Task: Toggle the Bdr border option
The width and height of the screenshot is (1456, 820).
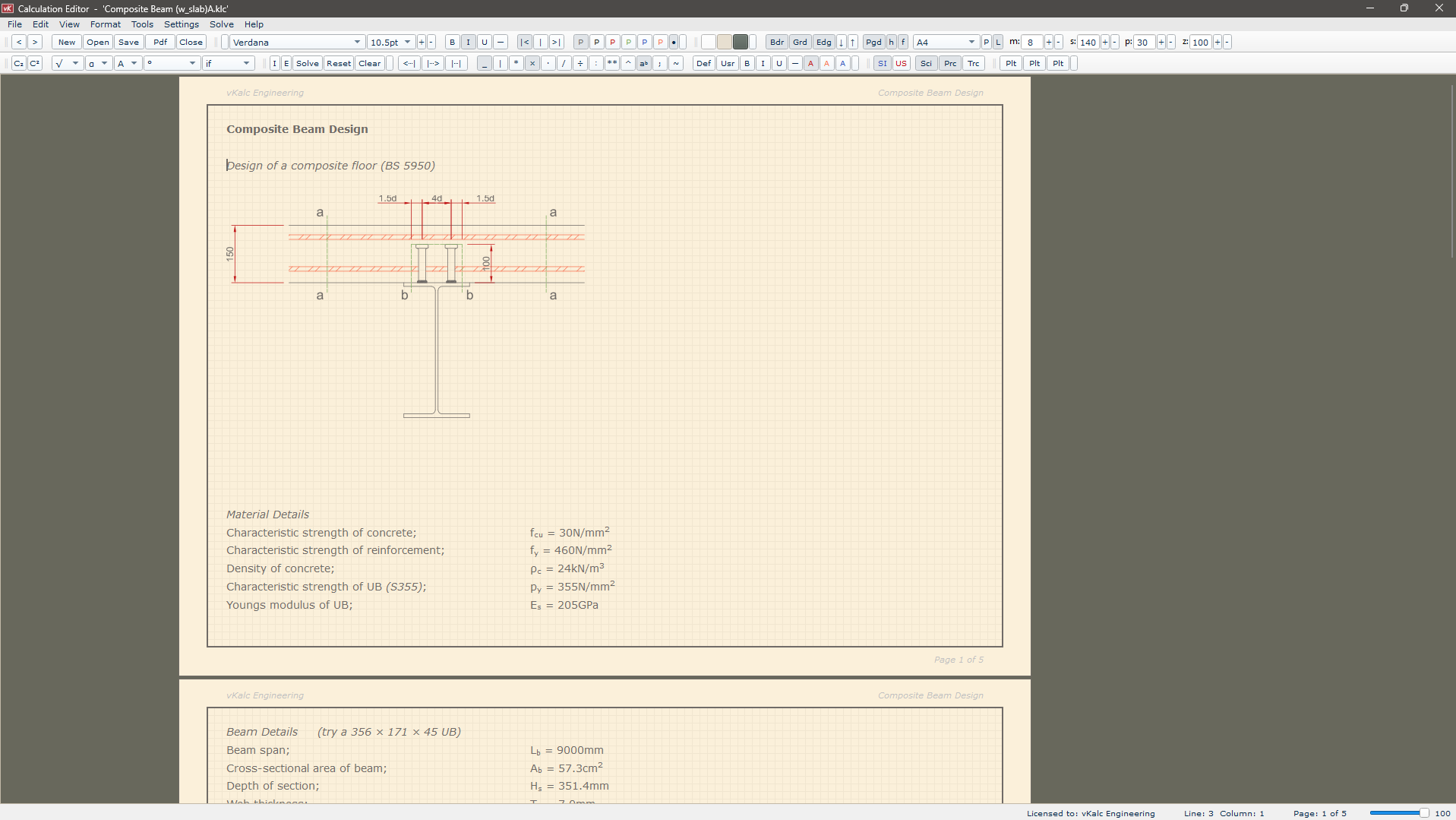Action: pyautogui.click(x=776, y=43)
